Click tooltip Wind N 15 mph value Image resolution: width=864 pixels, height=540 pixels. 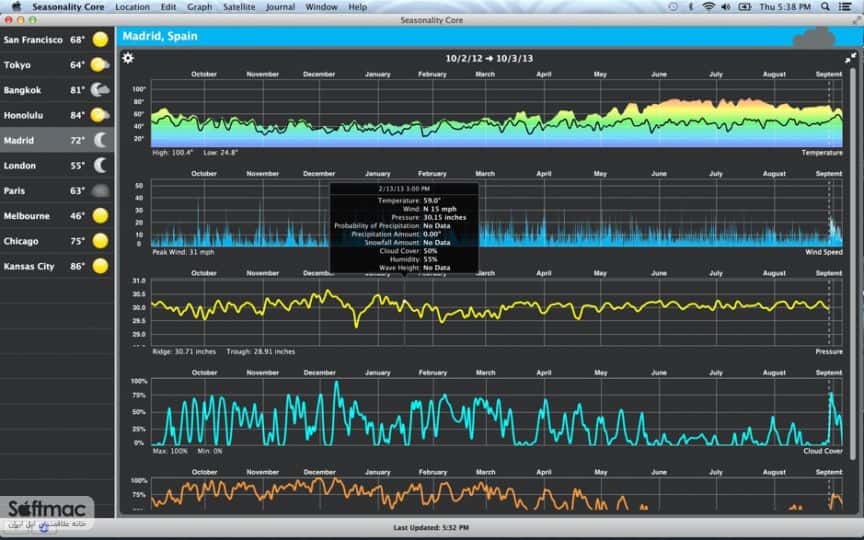pos(440,209)
